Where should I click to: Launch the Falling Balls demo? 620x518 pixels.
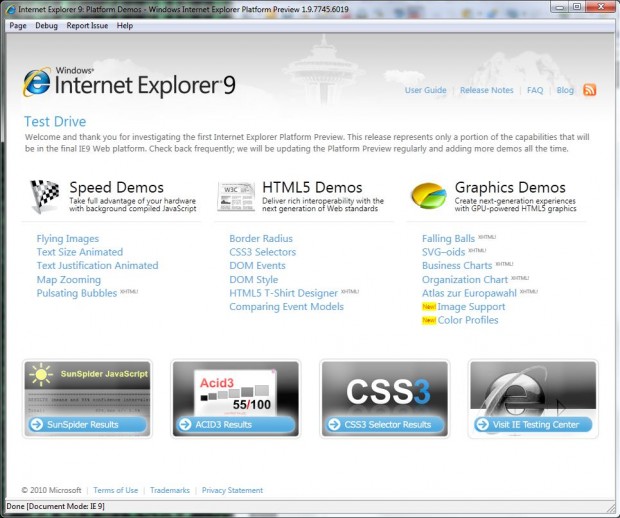tap(448, 239)
